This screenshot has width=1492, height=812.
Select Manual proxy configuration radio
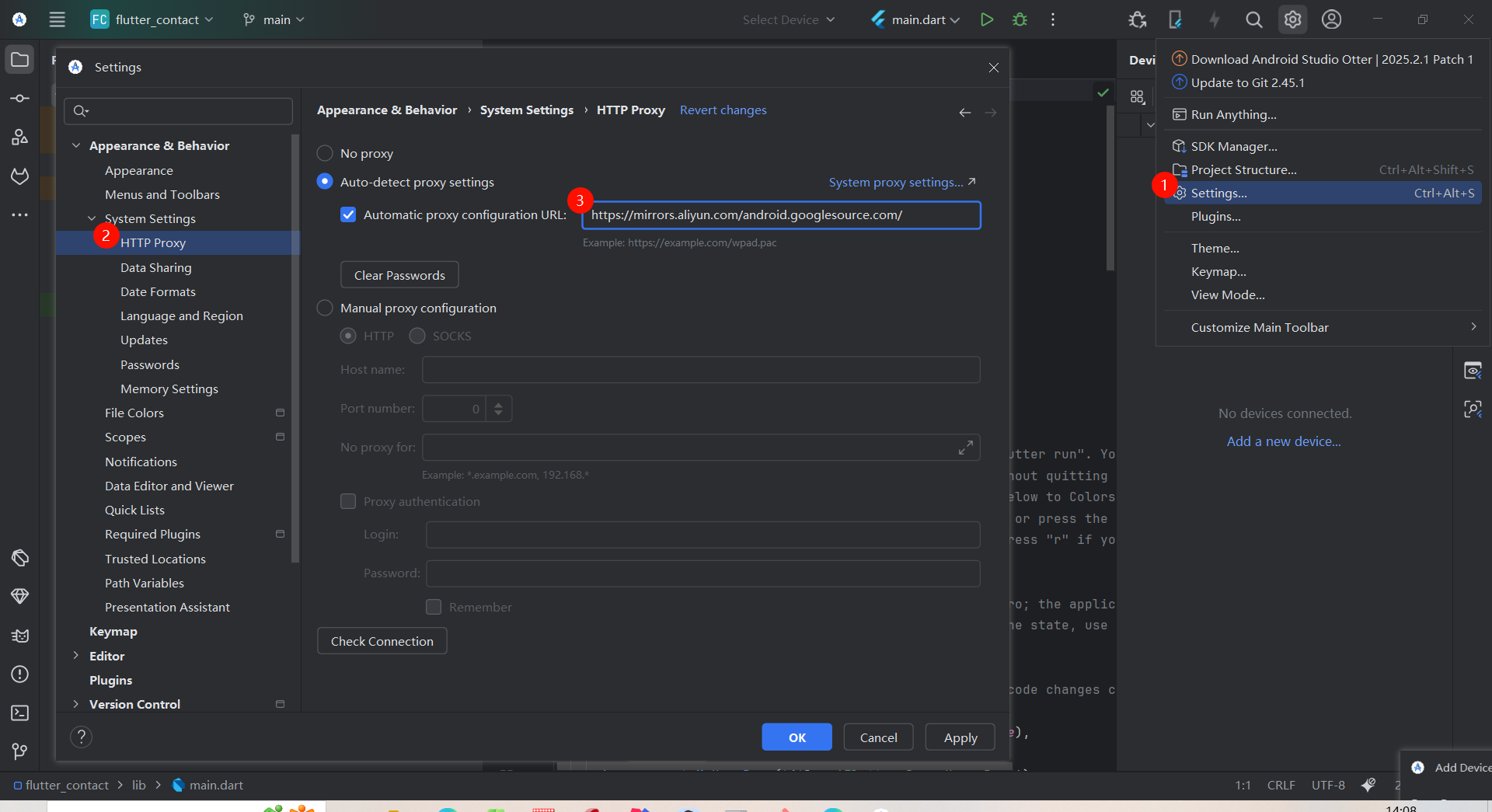pos(325,308)
